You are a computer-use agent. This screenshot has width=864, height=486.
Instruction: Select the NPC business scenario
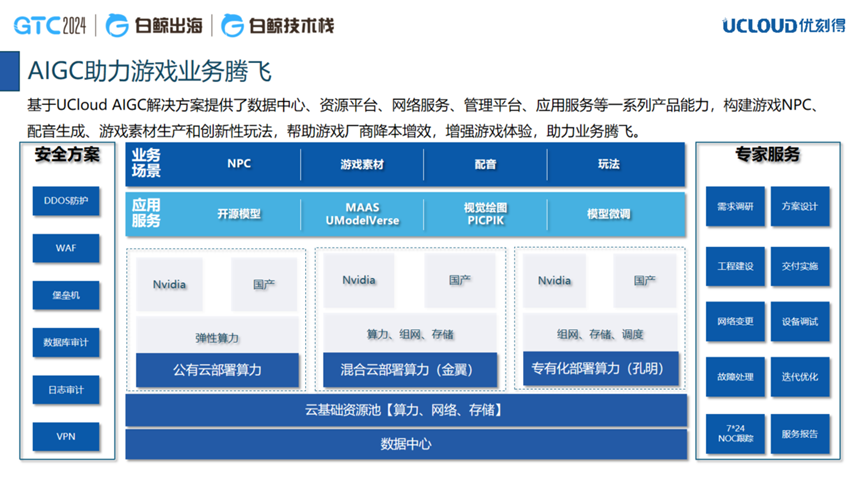(x=239, y=164)
